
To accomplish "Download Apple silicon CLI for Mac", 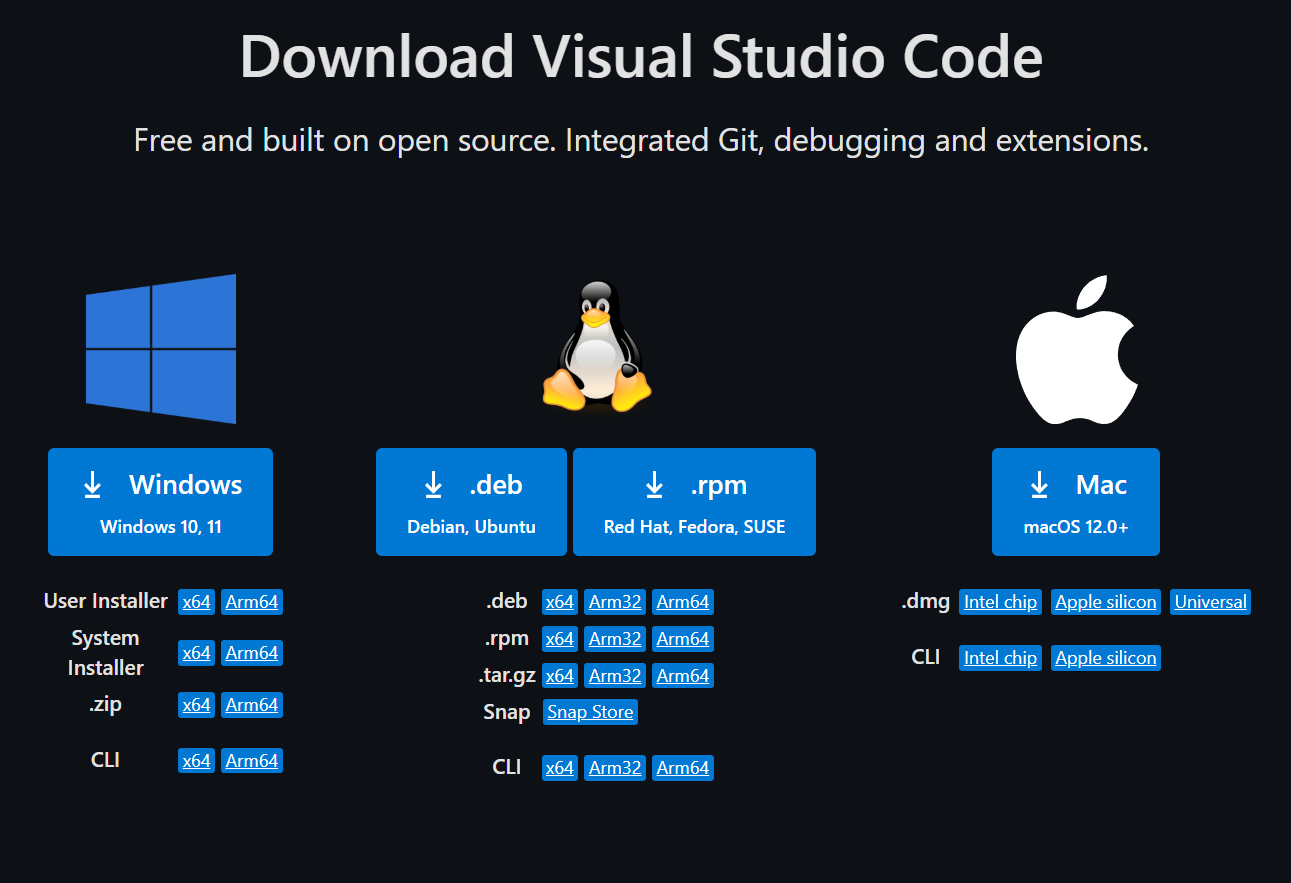I will (x=1105, y=657).
